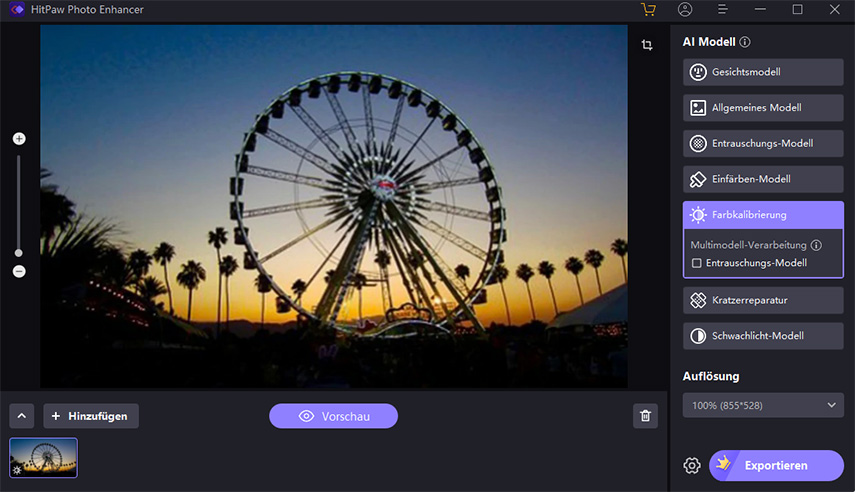Select the Allgemeines Modell option
This screenshot has width=855, height=492.
pyautogui.click(x=763, y=108)
